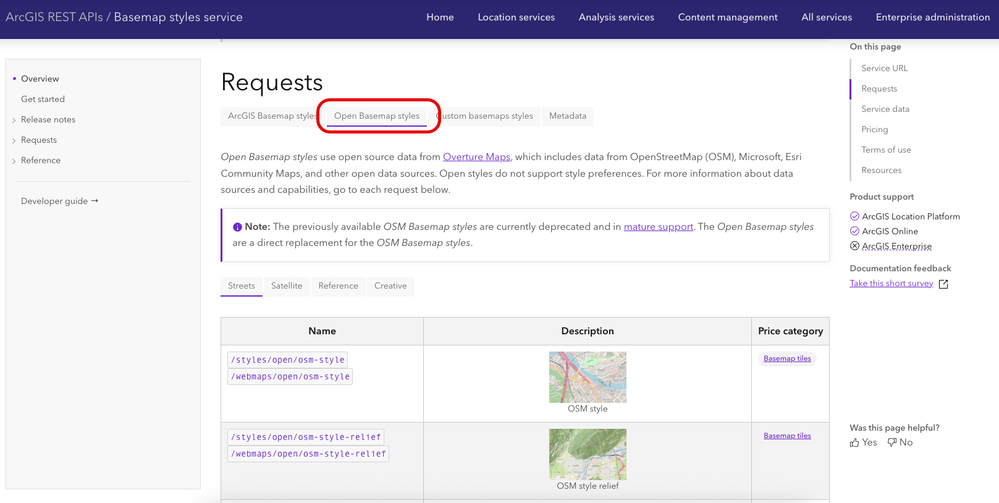Select the Streets sub-tab
Viewport: 999px width, 503px height.
[241, 286]
